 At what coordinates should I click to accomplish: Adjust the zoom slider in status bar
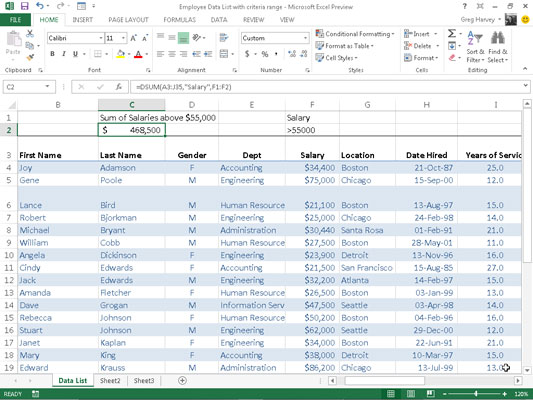click(476, 394)
